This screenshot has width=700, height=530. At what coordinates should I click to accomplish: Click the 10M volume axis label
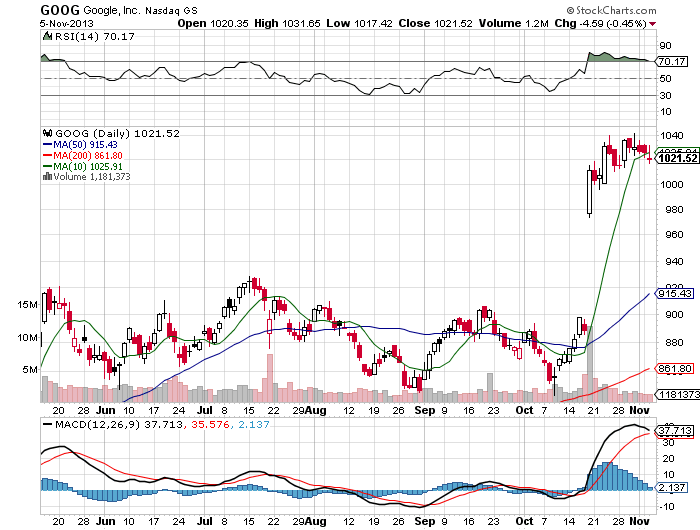[28, 338]
